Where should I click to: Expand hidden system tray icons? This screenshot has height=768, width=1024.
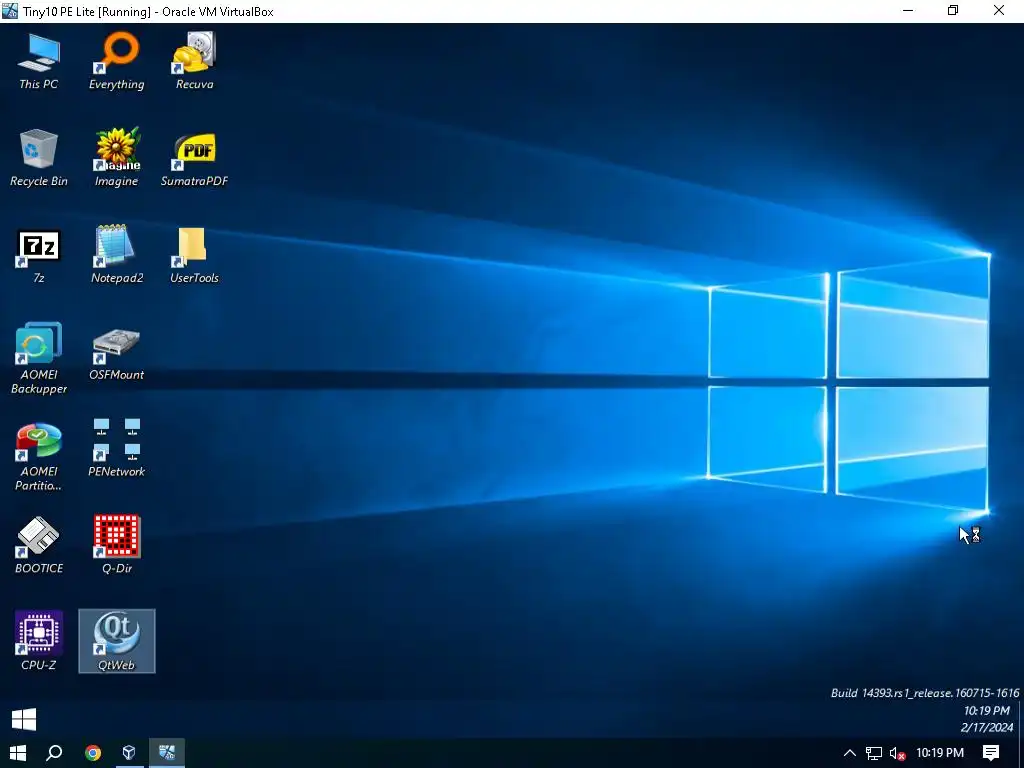click(x=850, y=753)
